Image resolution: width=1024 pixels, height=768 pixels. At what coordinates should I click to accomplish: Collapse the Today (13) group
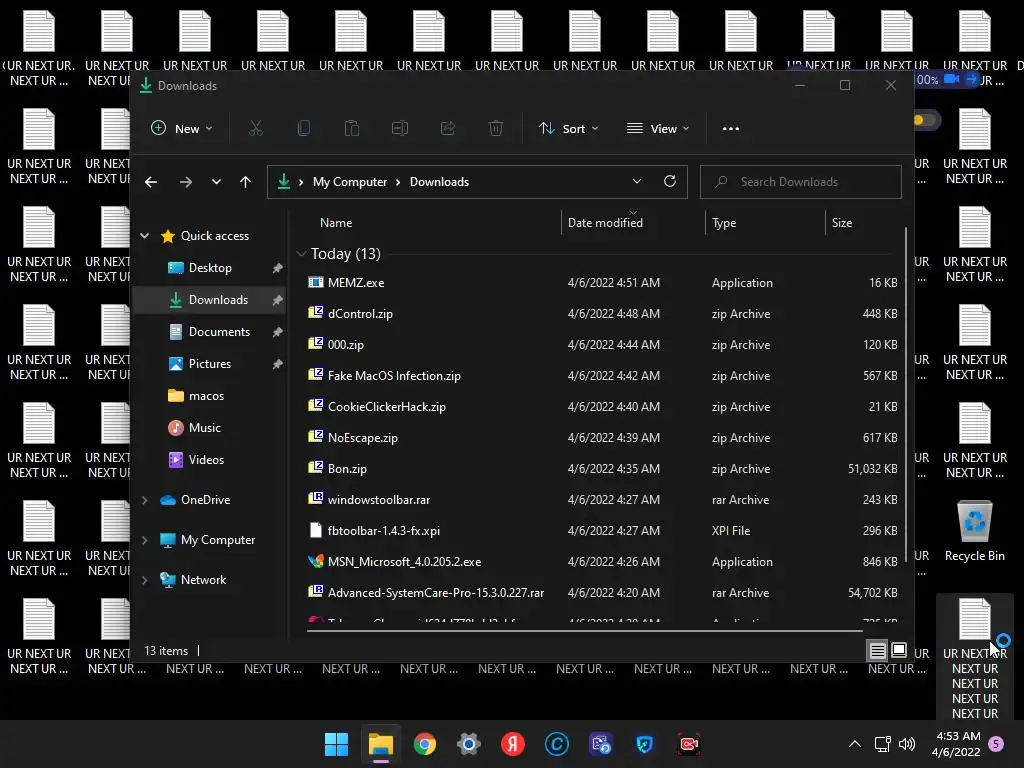(301, 253)
